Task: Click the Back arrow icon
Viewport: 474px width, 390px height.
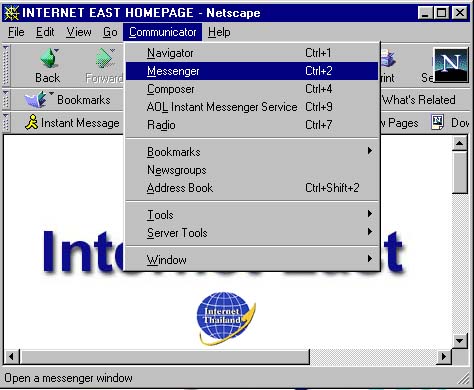Action: coord(49,58)
